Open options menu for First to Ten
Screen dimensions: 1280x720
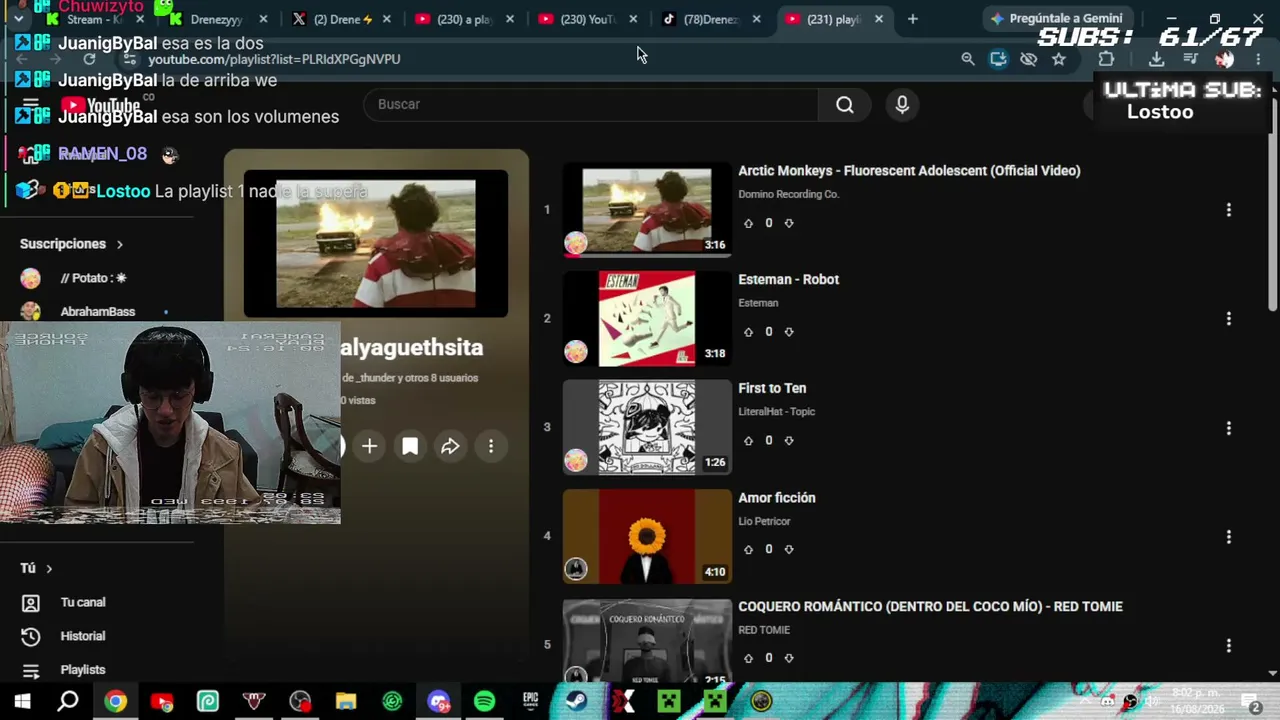tap(1229, 428)
